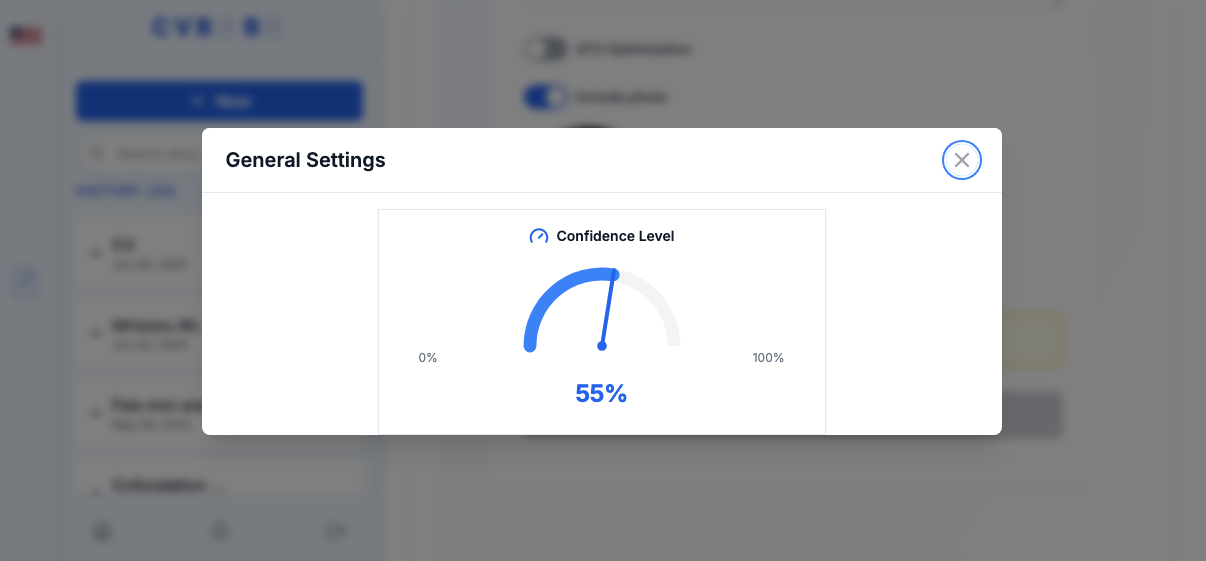This screenshot has height=561, width=1206.
Task: Click the blue New button
Action: coord(219,101)
